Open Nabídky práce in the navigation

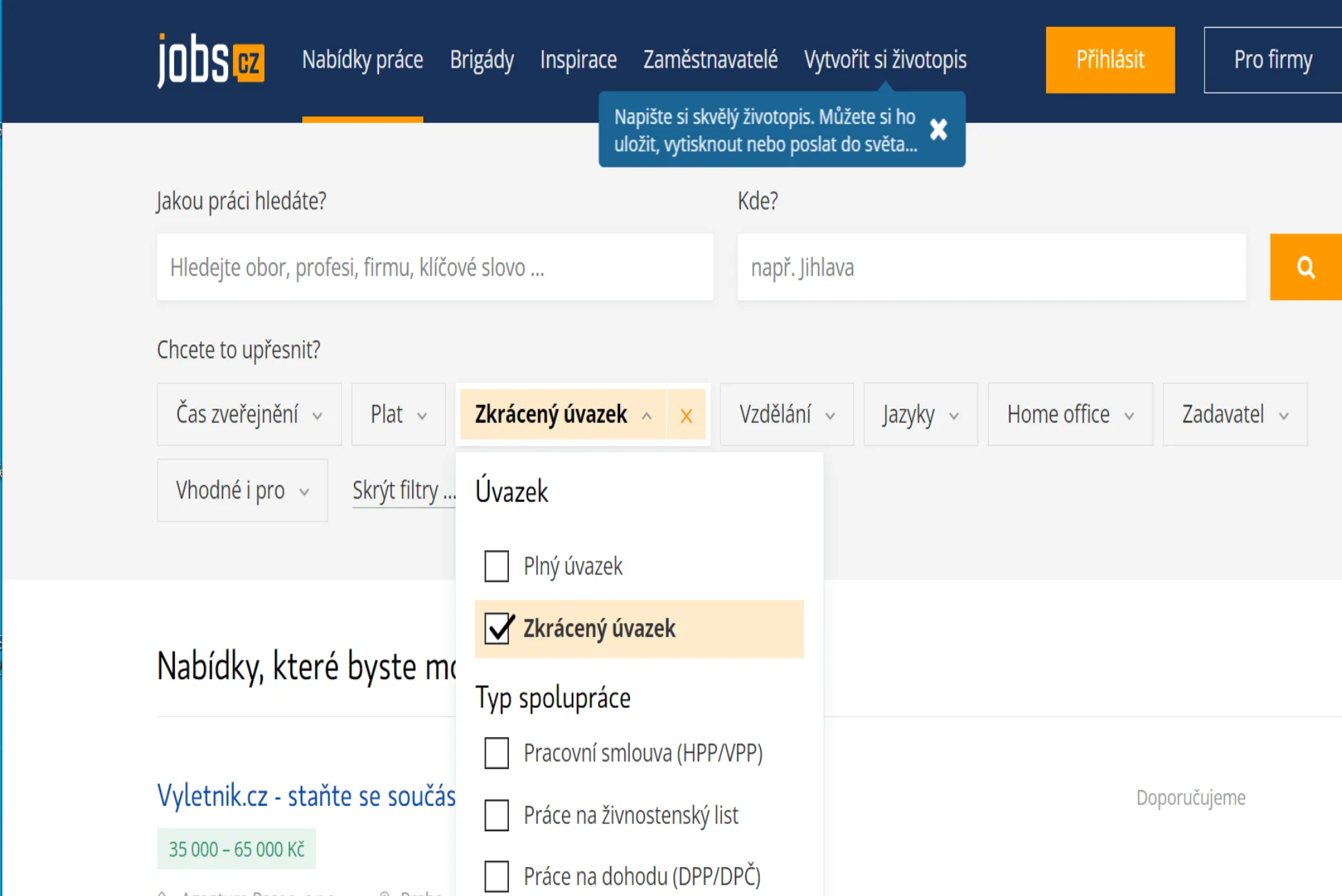click(362, 60)
